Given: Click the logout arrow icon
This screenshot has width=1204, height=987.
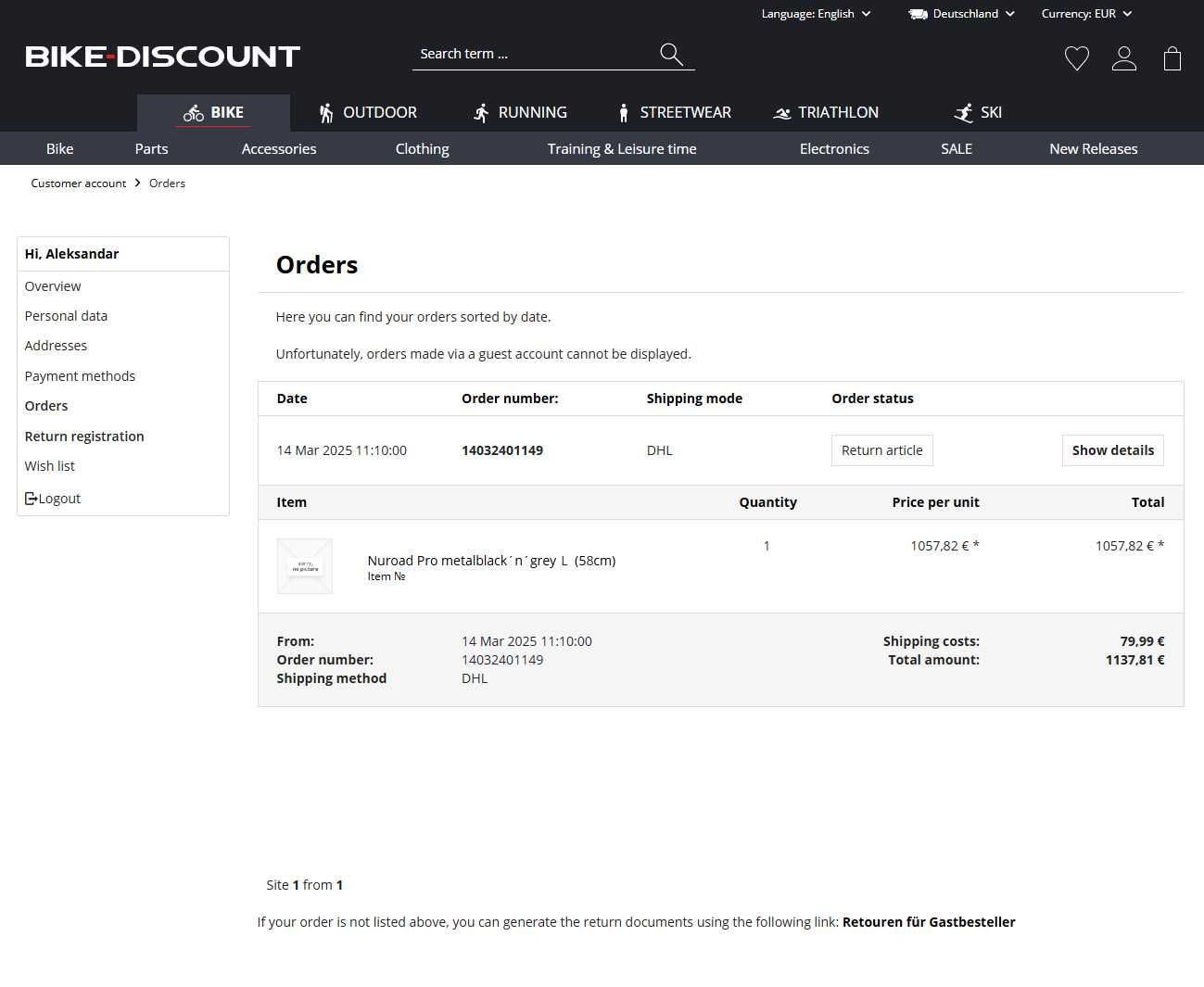Looking at the screenshot, I should pos(31,499).
